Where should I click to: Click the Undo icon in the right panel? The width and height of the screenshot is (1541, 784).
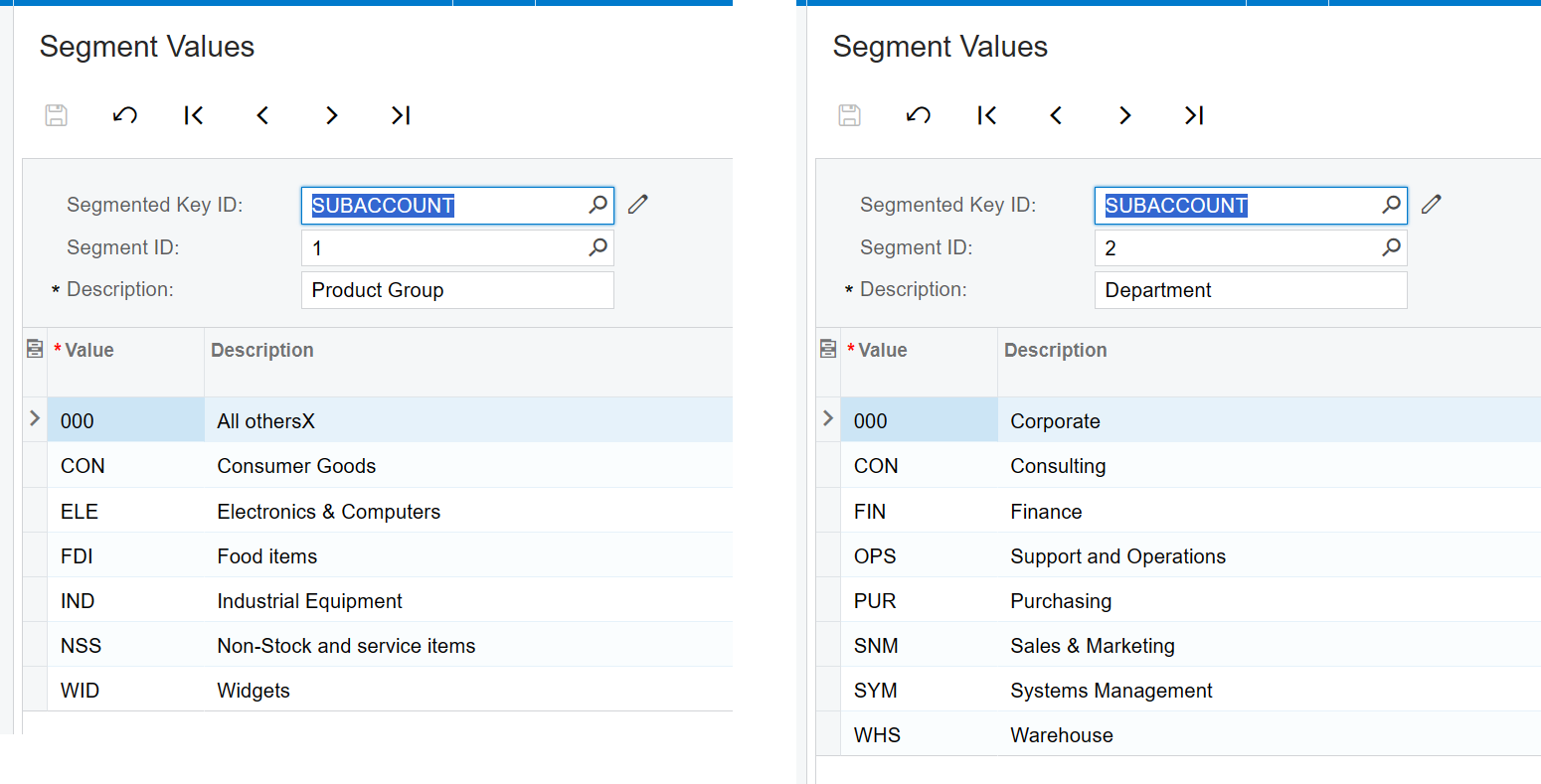(x=919, y=115)
